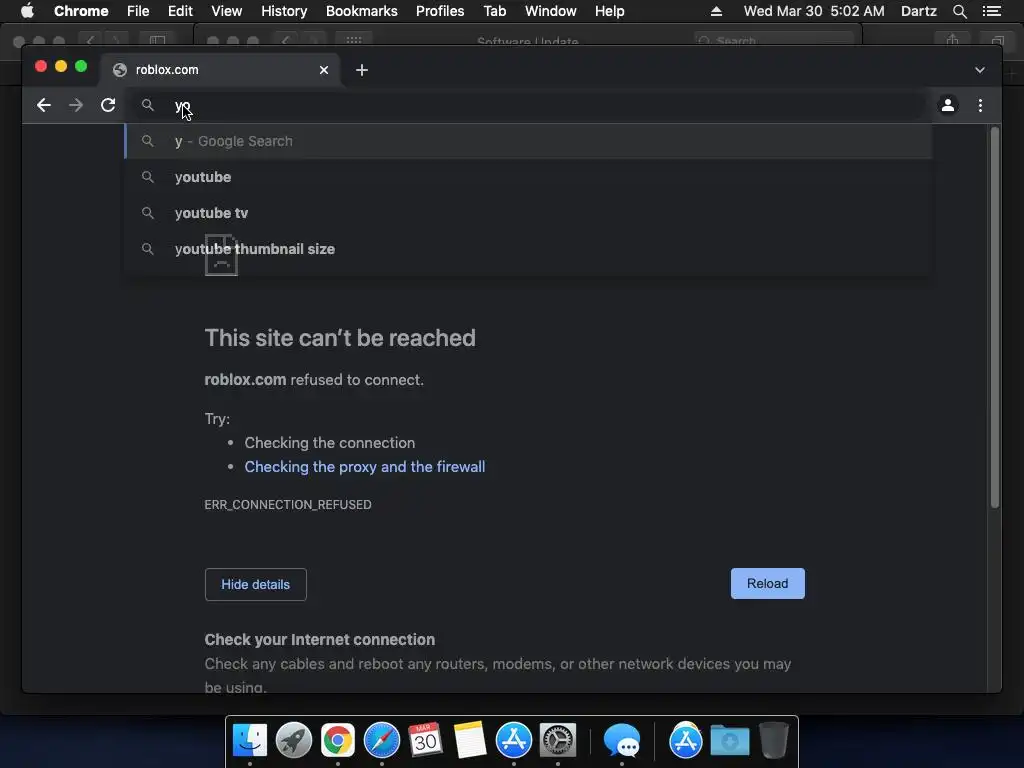1024x768 pixels.
Task: Close the roblox.com tab
Action: click(324, 70)
